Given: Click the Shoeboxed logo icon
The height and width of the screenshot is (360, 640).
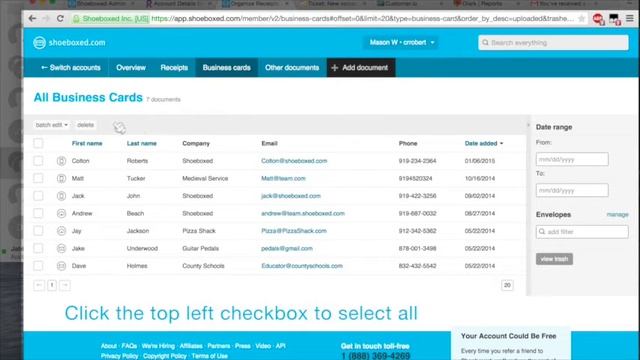Looking at the screenshot, I should pyautogui.click(x=40, y=42).
